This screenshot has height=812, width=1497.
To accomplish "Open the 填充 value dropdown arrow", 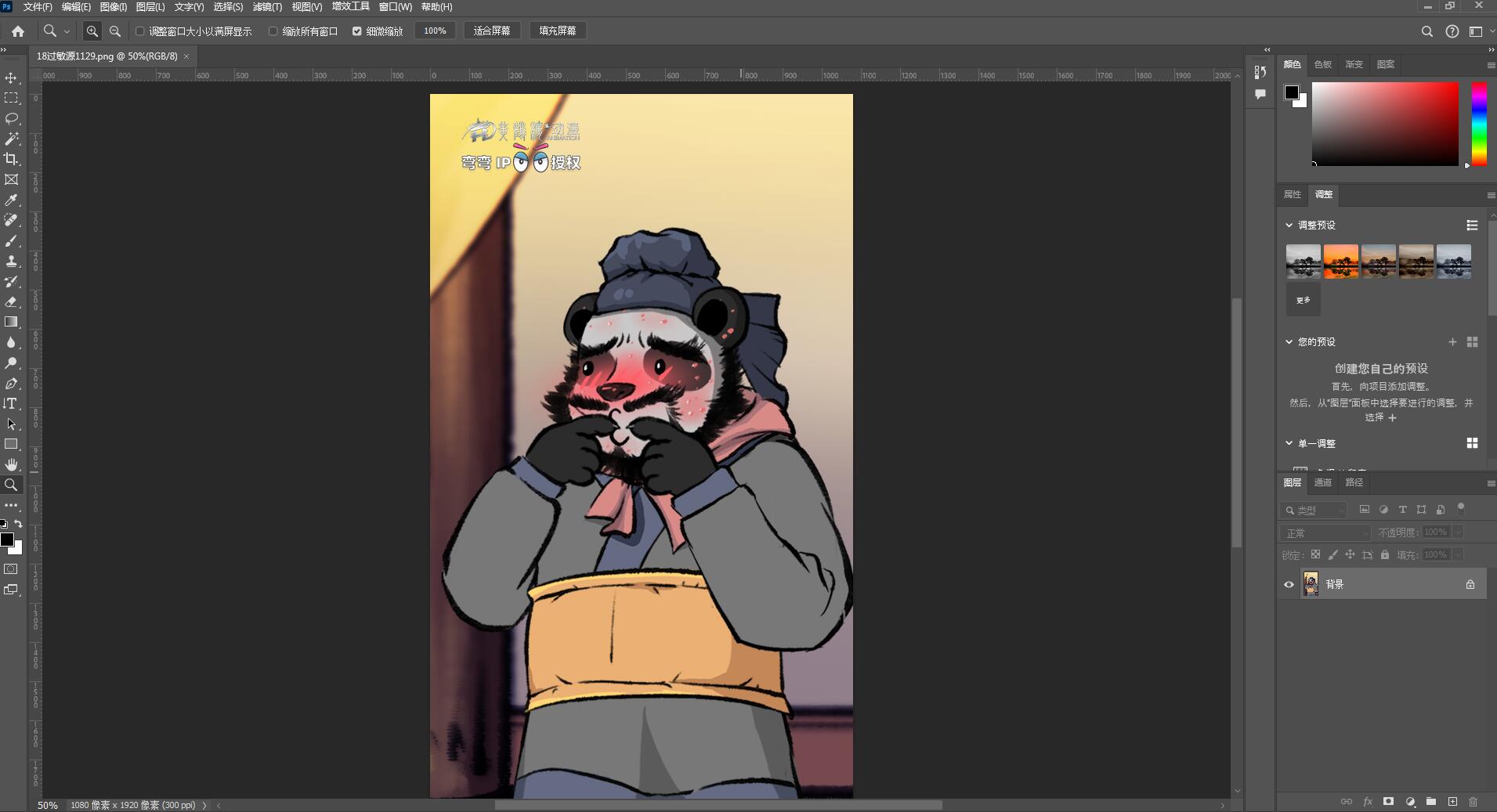I will click(1458, 554).
